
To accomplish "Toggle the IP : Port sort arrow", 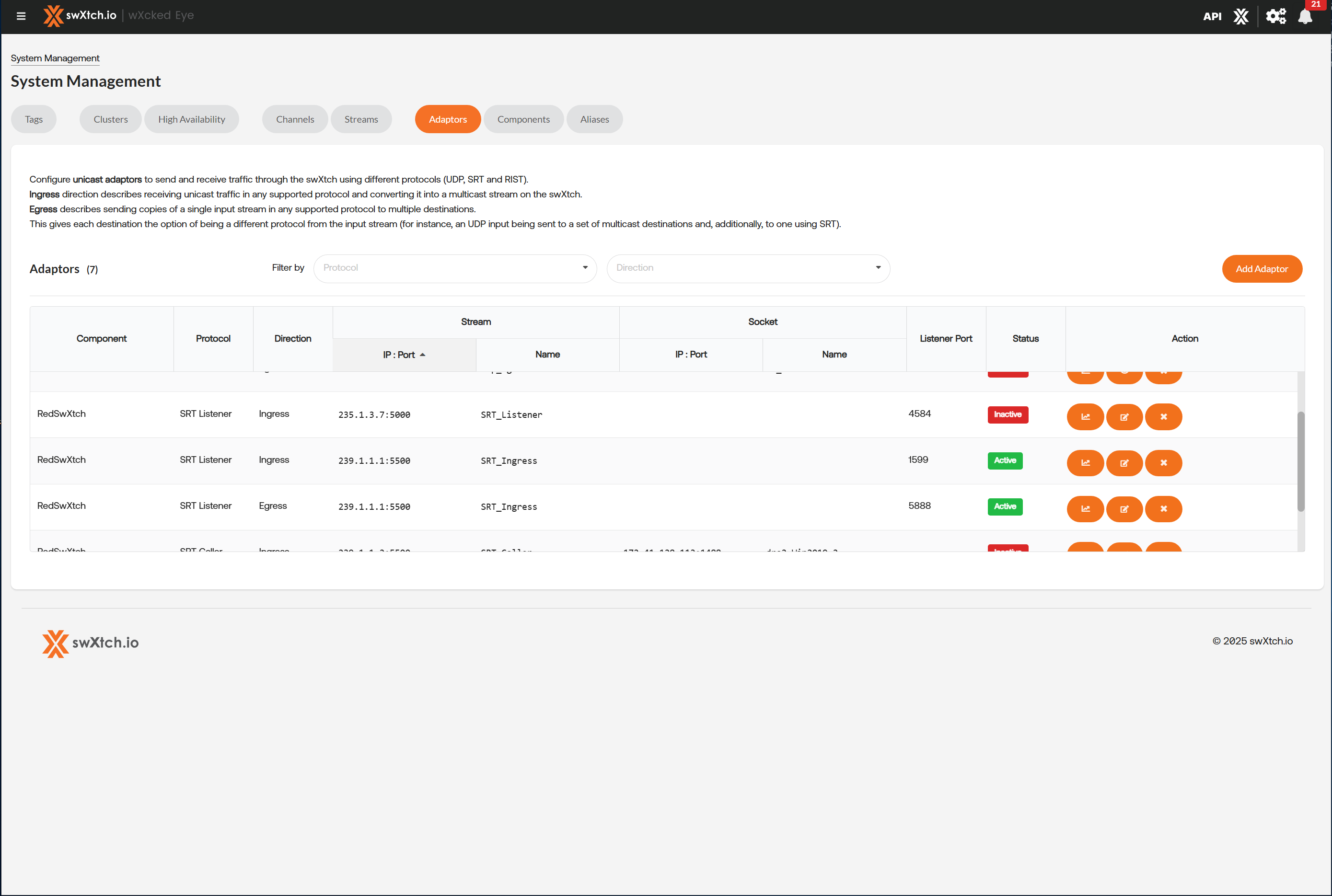I will click(423, 354).
